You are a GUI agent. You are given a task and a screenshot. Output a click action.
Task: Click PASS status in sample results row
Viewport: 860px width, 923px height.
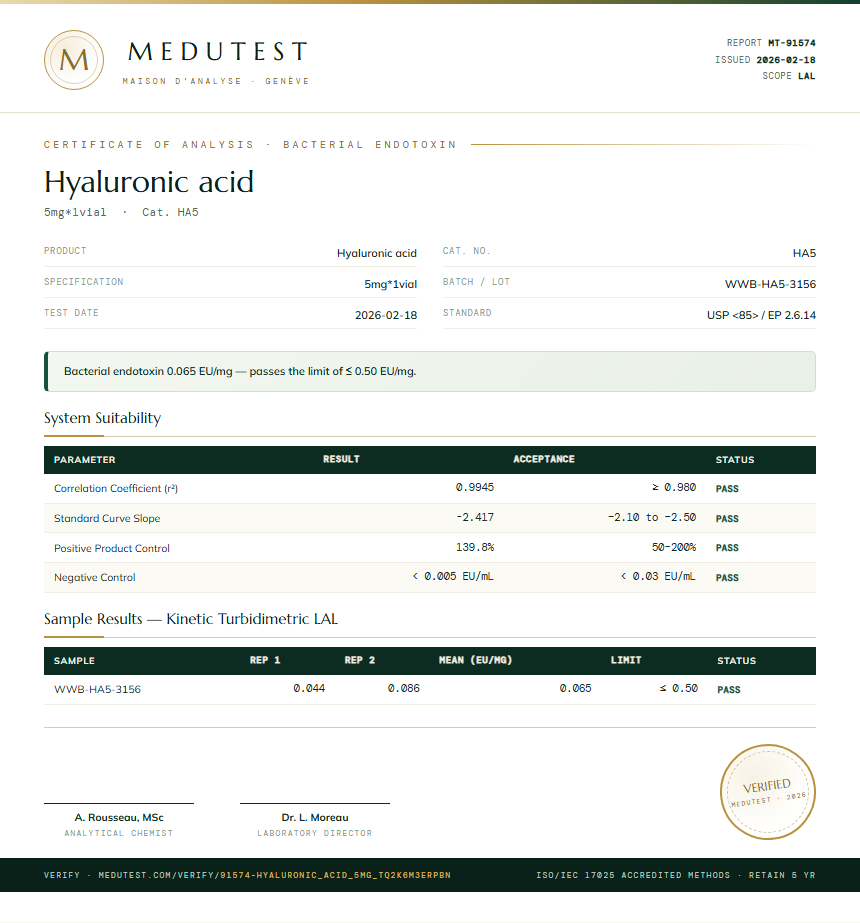click(x=729, y=689)
